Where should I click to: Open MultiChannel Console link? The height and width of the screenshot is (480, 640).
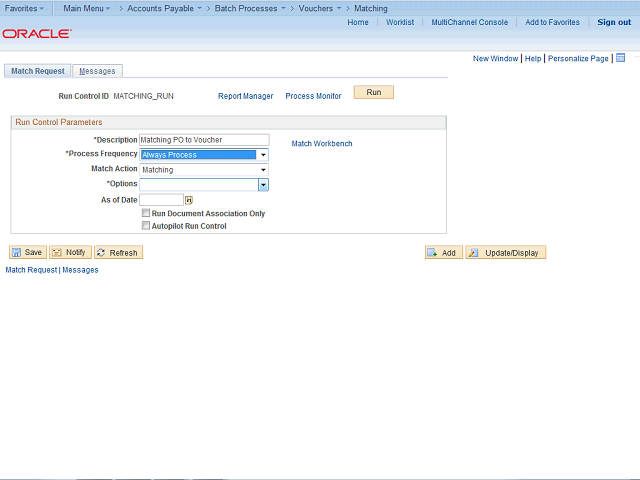(x=469, y=22)
